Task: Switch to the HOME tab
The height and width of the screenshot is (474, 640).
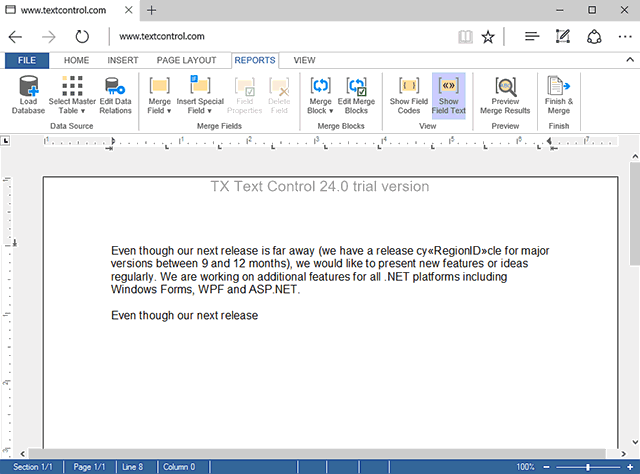Action: (x=76, y=60)
